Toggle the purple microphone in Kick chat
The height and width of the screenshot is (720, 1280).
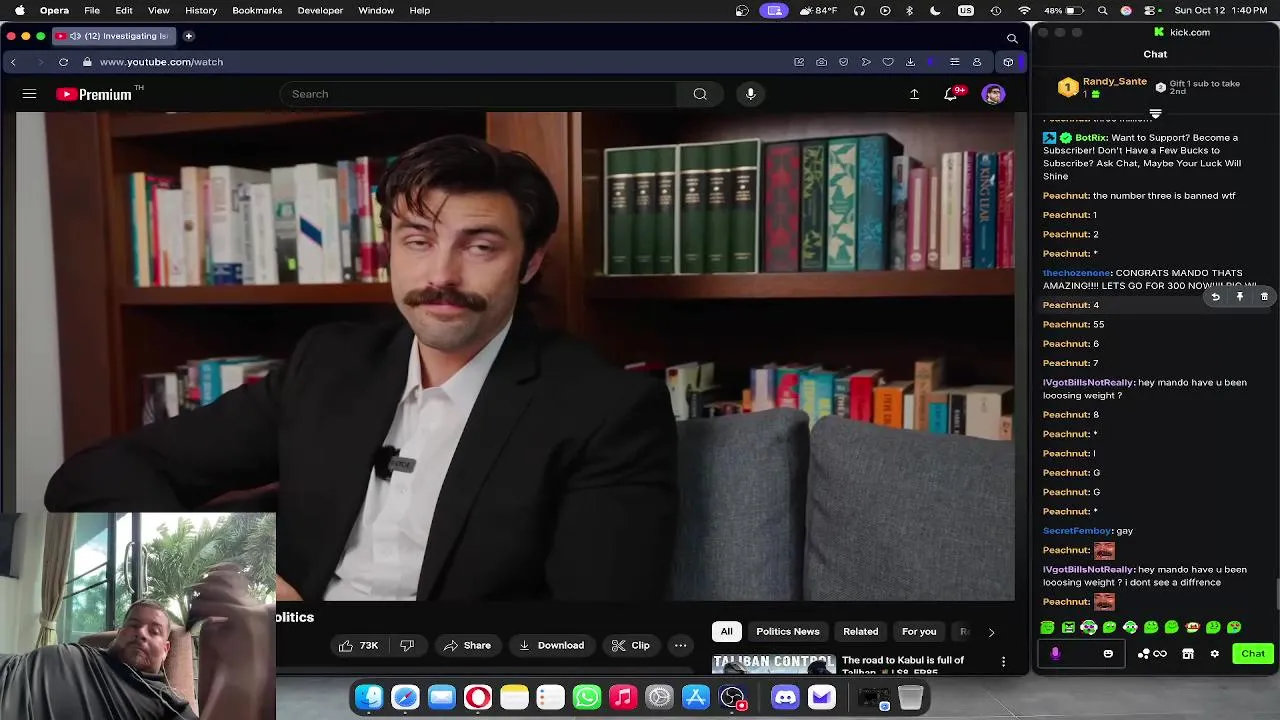tap(1055, 654)
